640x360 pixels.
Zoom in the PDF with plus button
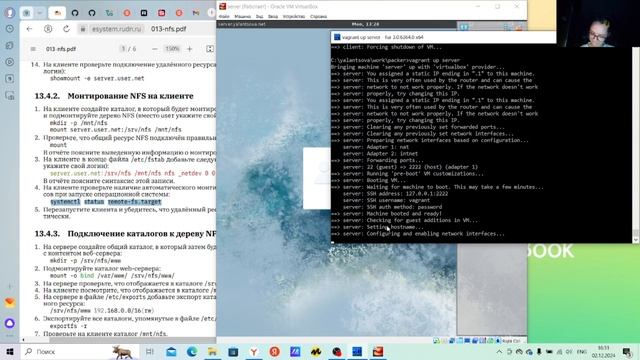click(189, 49)
